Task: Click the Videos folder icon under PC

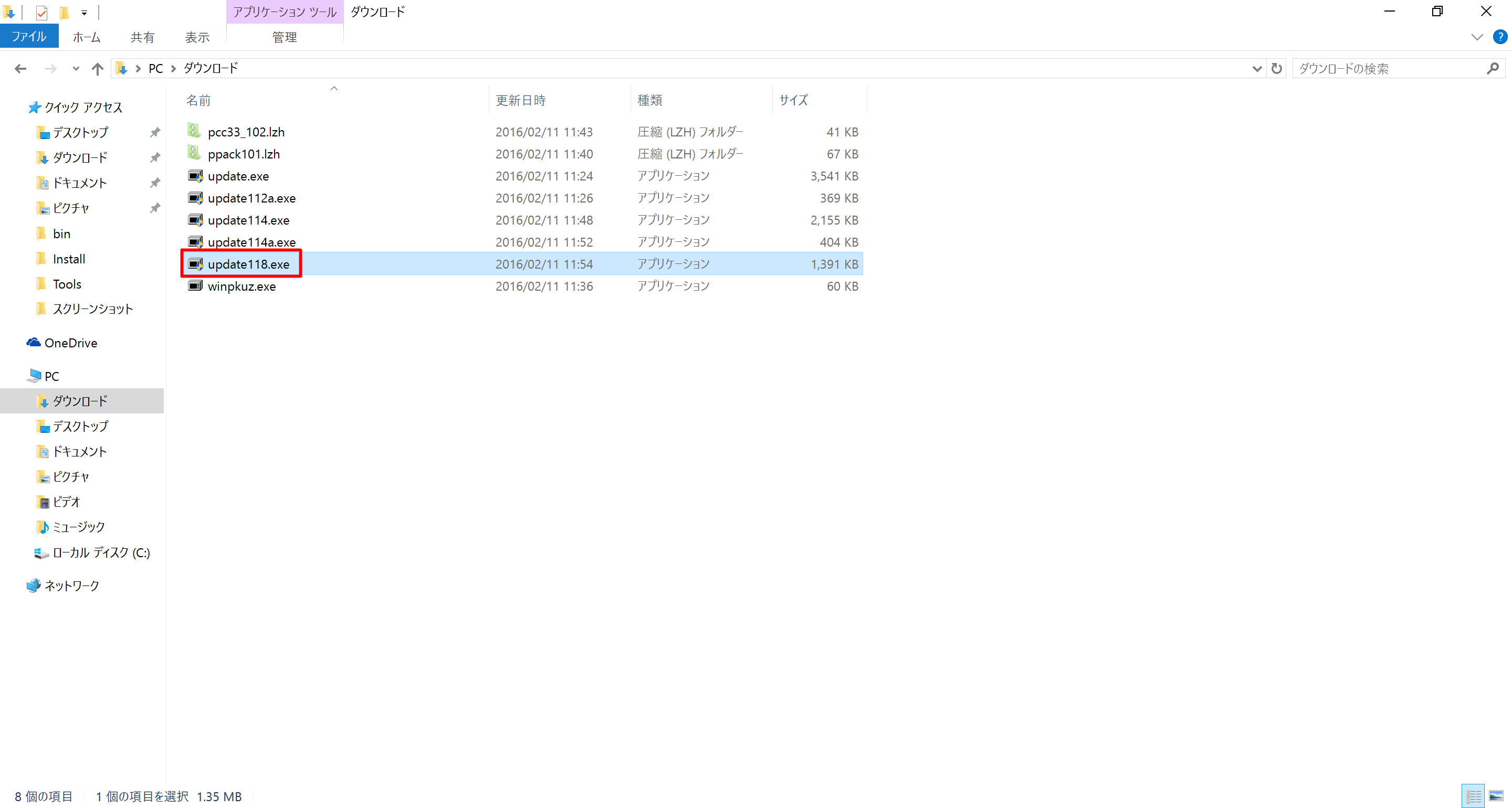Action: 43,502
